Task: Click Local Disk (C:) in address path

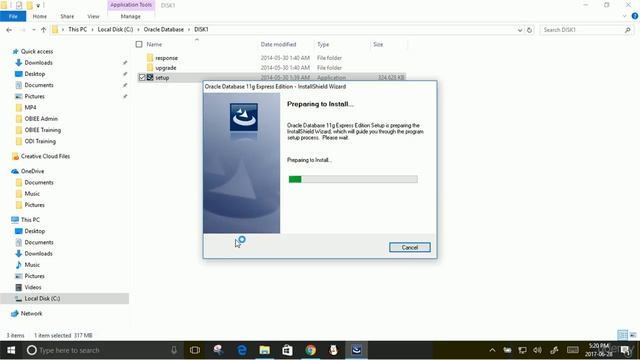Action: 115,29
